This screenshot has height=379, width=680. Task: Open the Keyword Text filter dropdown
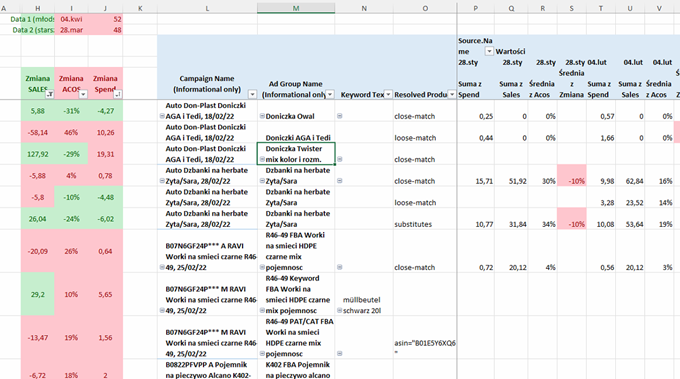click(x=388, y=94)
